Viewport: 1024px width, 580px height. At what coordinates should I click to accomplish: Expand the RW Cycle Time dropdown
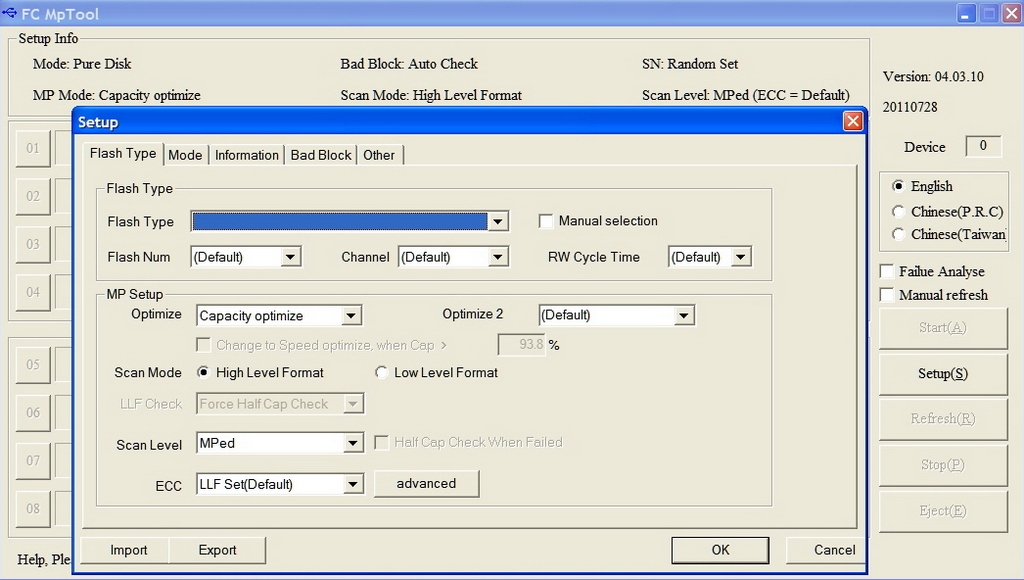740,257
